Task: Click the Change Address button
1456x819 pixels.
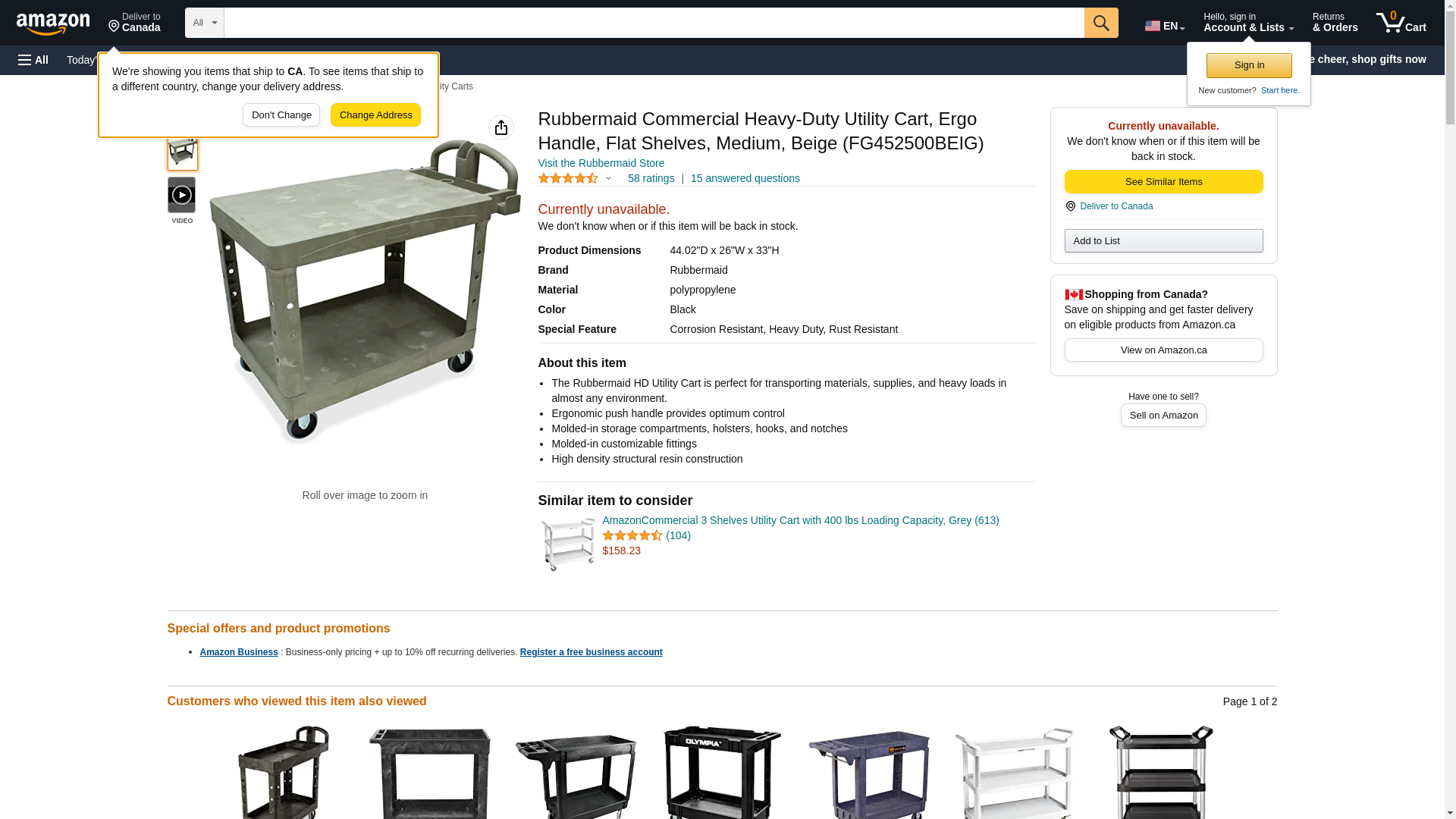Action: tap(375, 115)
